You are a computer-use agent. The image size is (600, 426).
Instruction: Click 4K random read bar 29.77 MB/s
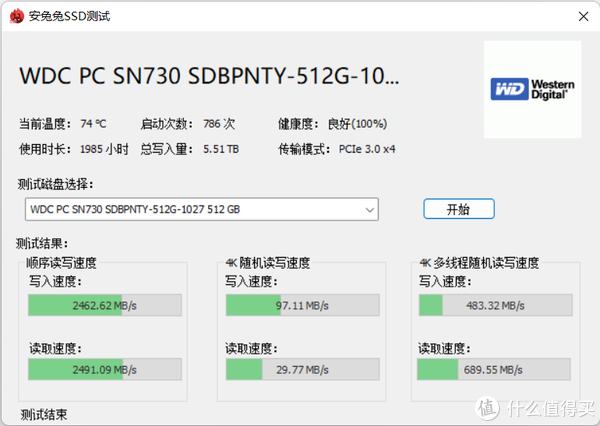(x=303, y=369)
